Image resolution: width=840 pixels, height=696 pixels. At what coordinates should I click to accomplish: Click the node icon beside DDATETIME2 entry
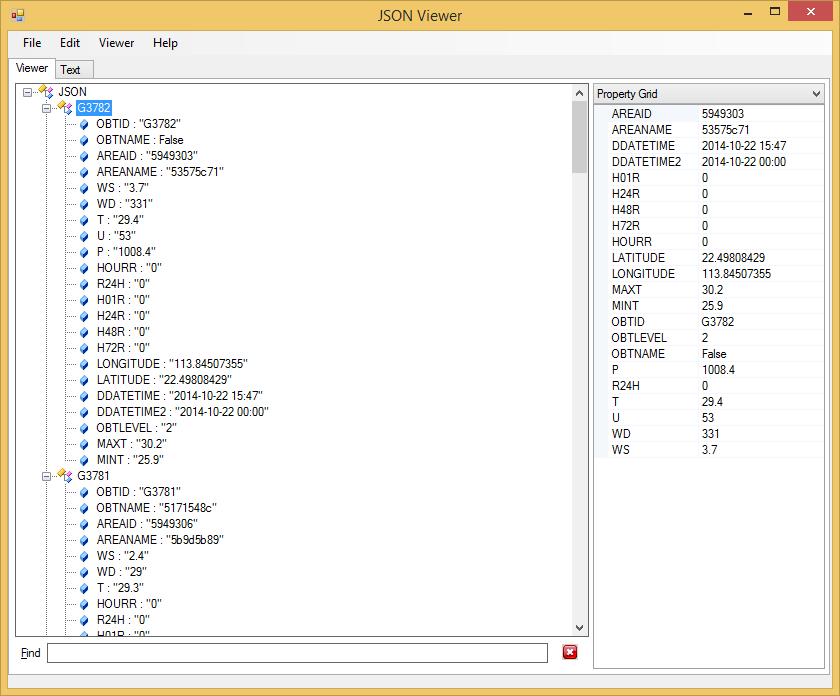tap(83, 411)
